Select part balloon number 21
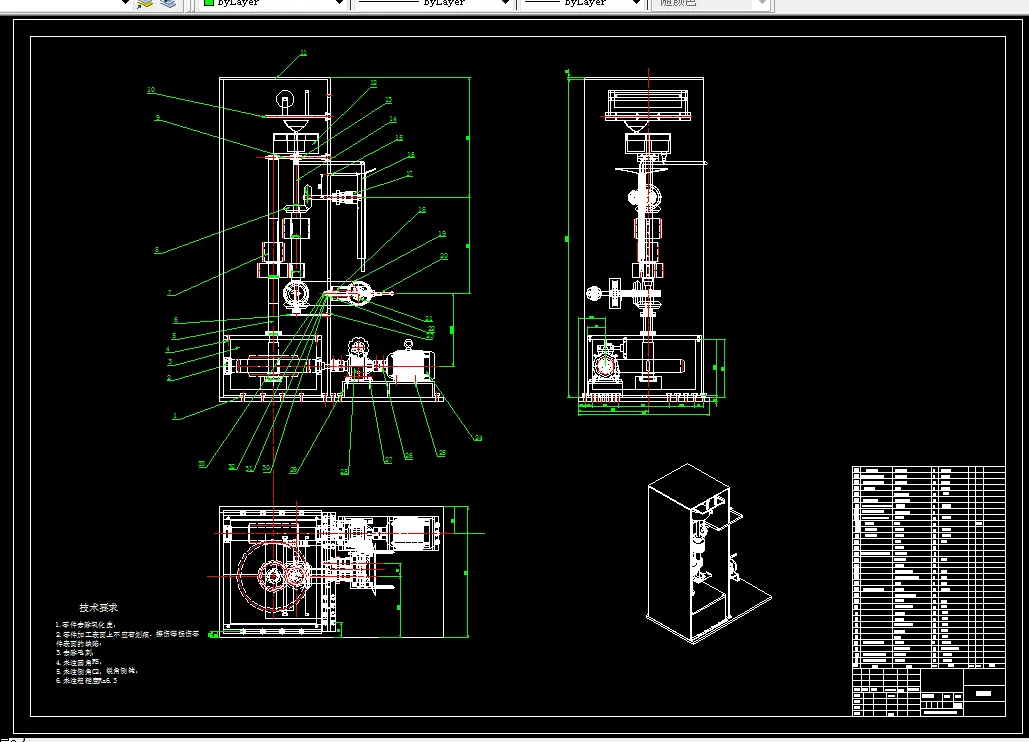 pyautogui.click(x=429, y=319)
